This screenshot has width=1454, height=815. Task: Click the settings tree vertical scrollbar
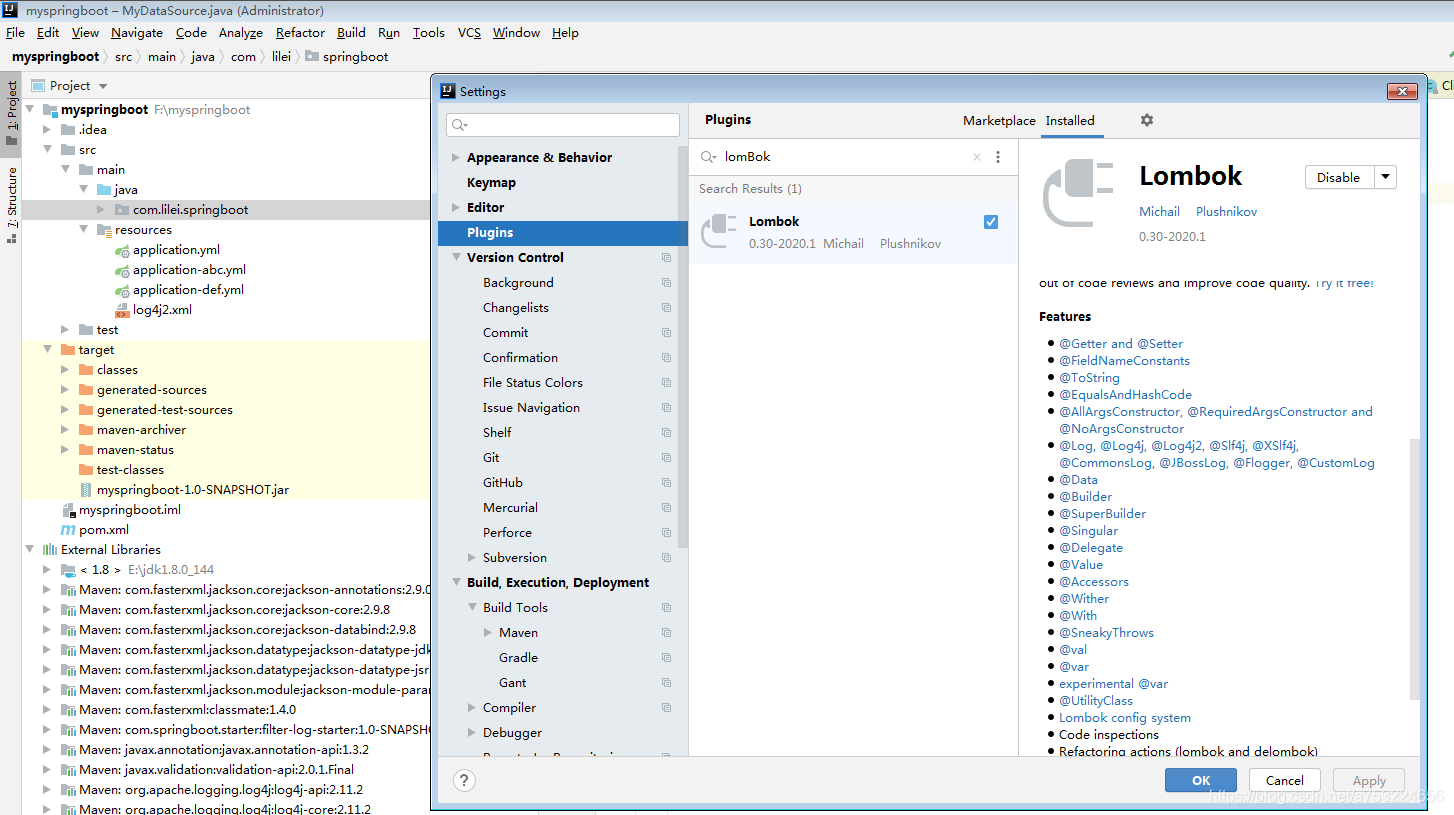(x=683, y=345)
